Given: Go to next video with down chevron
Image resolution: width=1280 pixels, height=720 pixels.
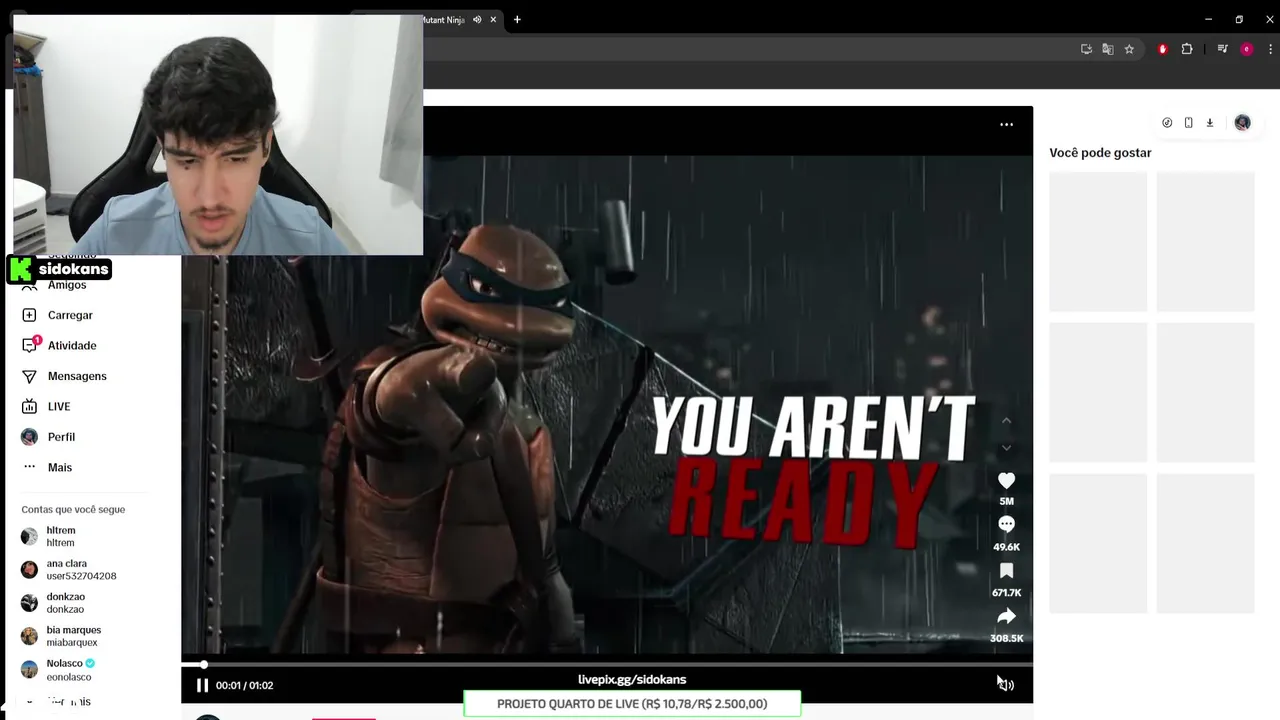Looking at the screenshot, I should pyautogui.click(x=1006, y=448).
